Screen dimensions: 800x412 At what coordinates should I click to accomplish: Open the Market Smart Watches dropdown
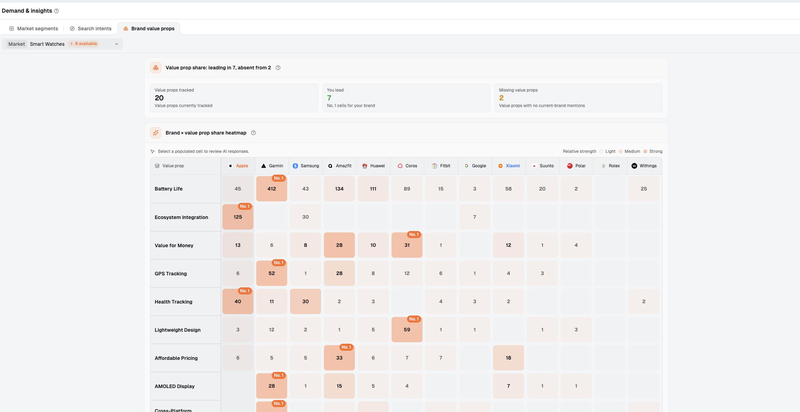pyautogui.click(x=63, y=44)
